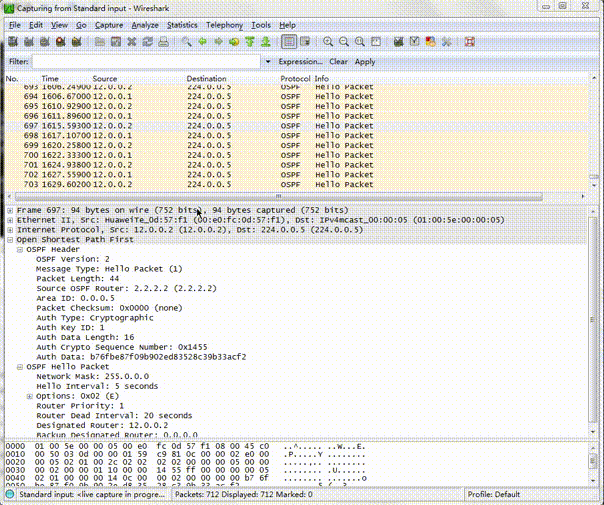
Task: Close this capture file icon
Action: (131, 42)
